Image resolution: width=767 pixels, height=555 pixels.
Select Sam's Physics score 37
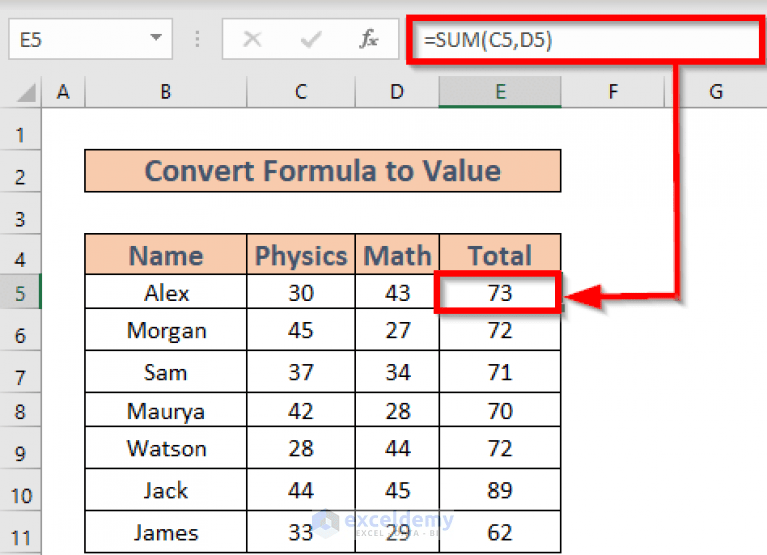[x=301, y=372]
